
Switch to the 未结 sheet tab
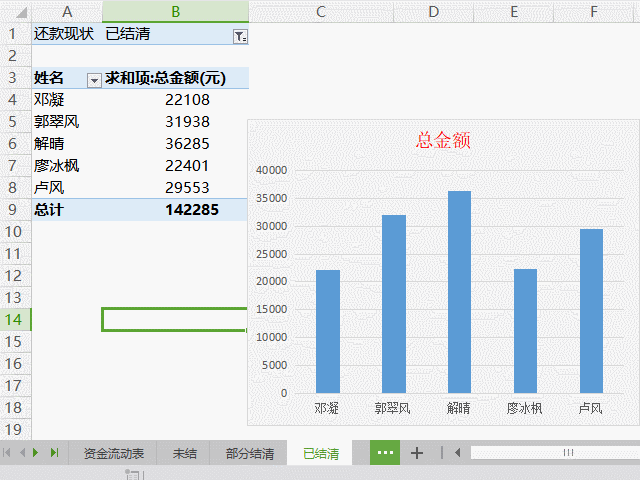pyautogui.click(x=184, y=453)
